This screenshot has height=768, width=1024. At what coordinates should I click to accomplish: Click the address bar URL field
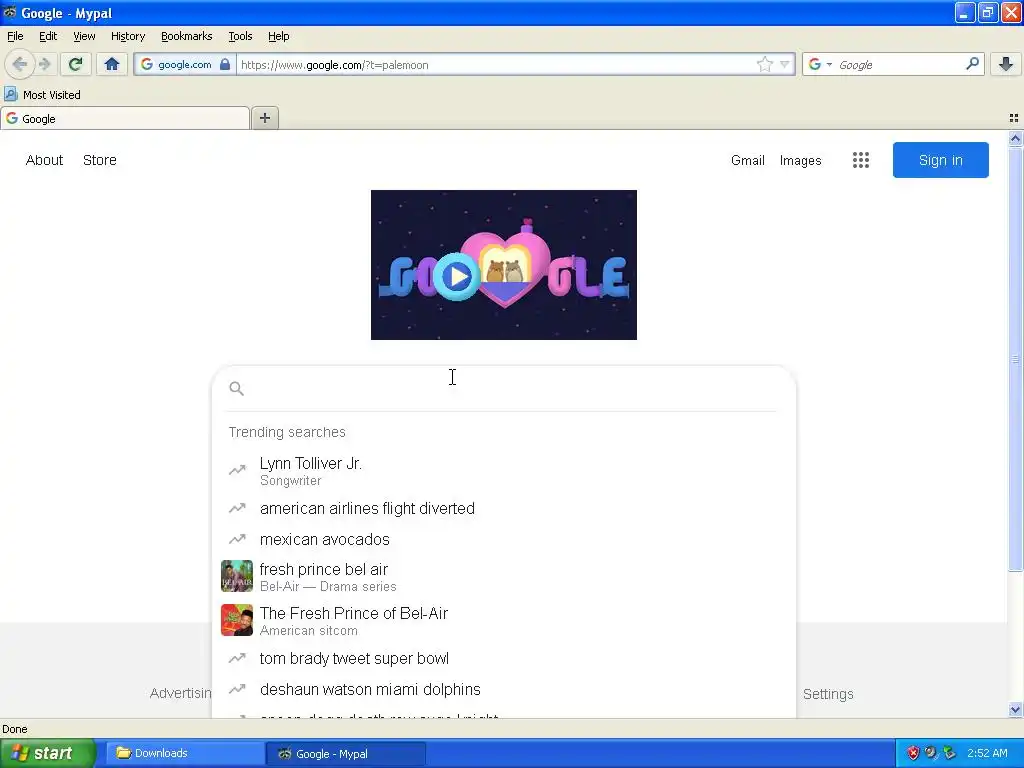(496, 65)
